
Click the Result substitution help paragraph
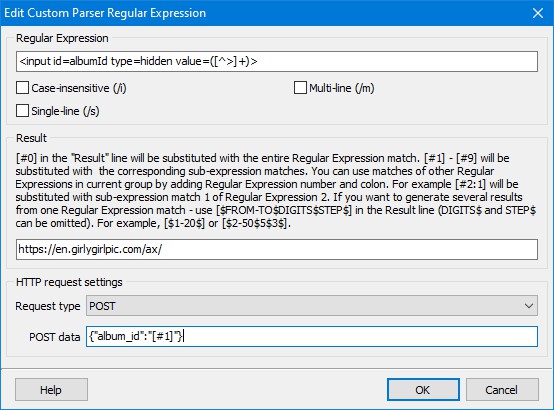pyautogui.click(x=276, y=191)
